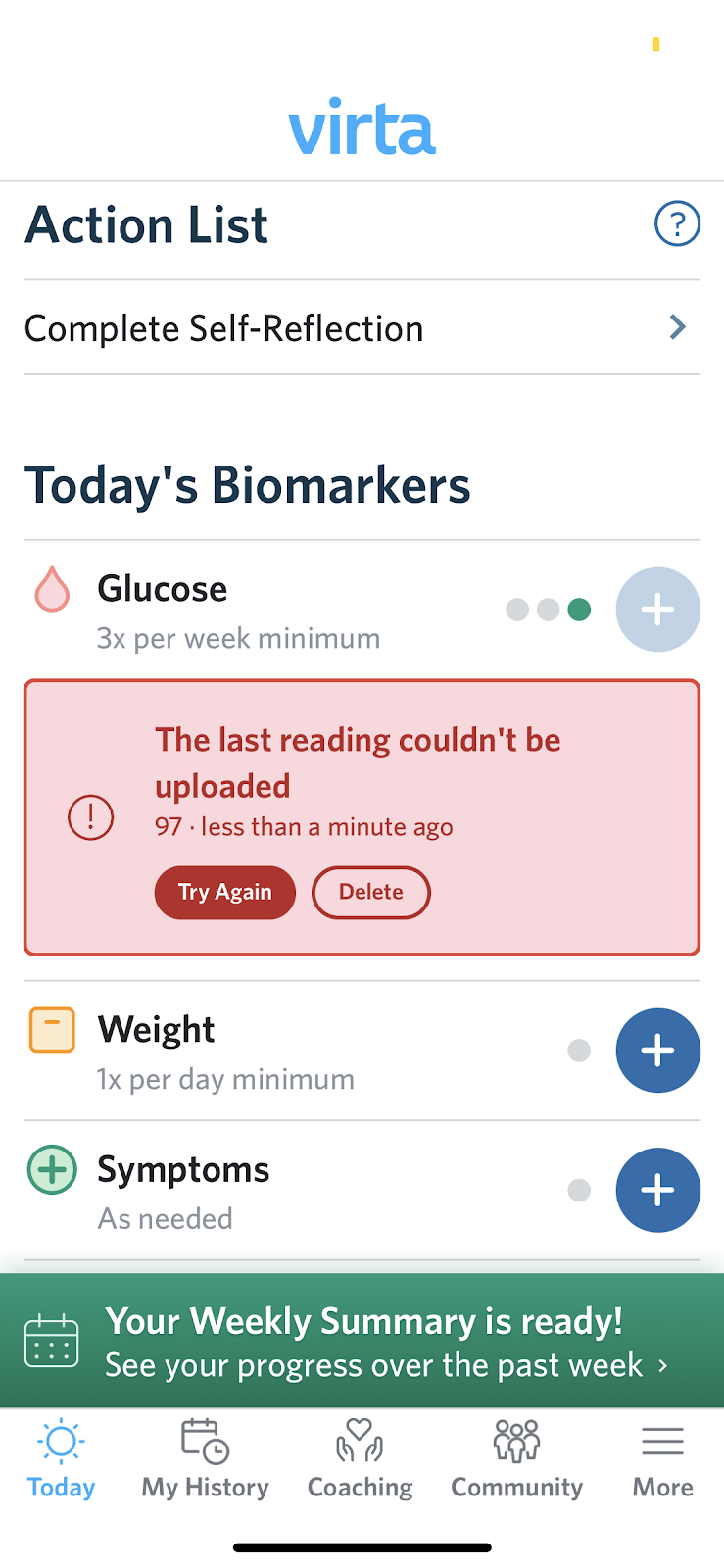Open the Coaching tab

[360, 1460]
